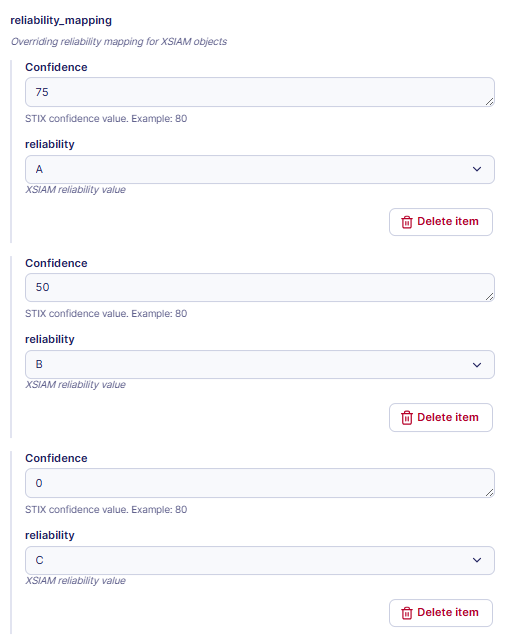Click trash icon for the confidence 75 item
This screenshot has height=640, width=508.
point(406,222)
